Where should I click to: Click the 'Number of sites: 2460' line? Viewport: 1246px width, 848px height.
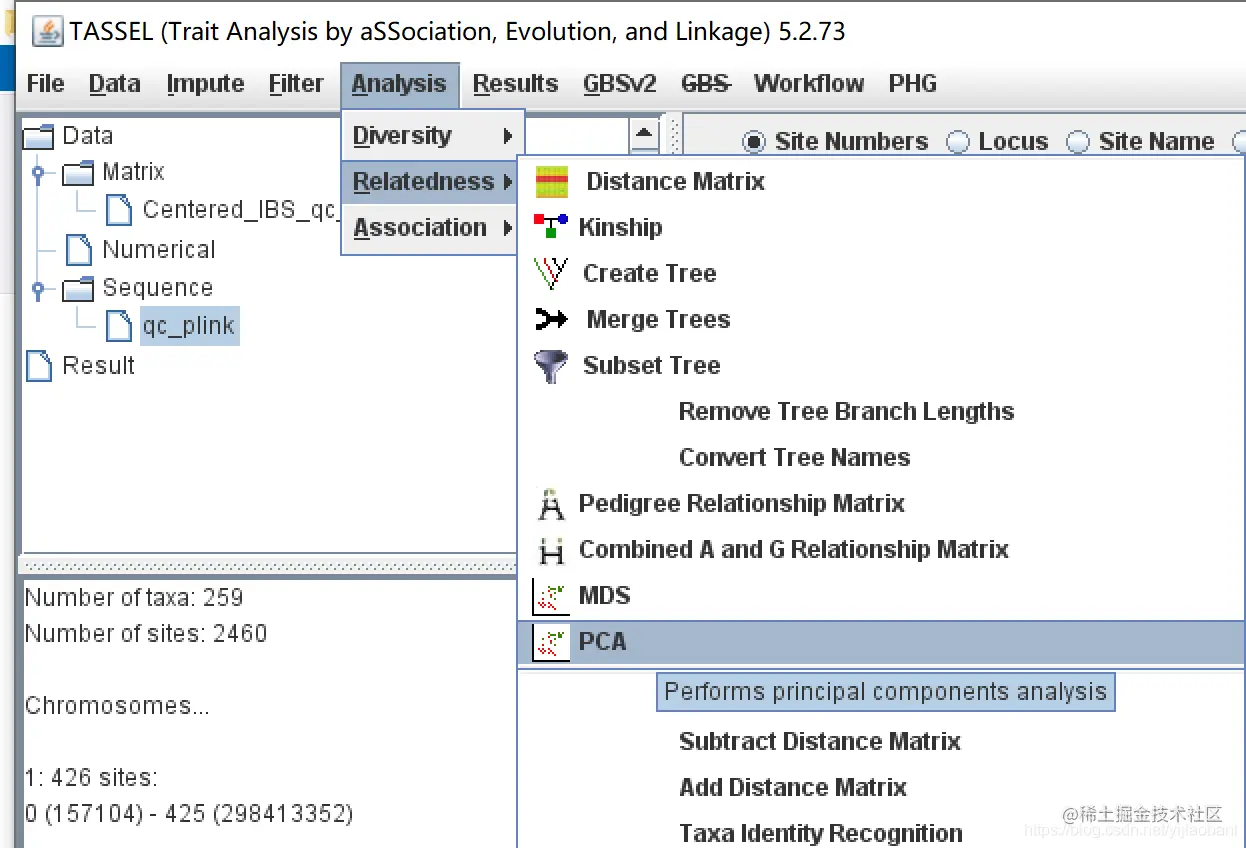pos(146,634)
